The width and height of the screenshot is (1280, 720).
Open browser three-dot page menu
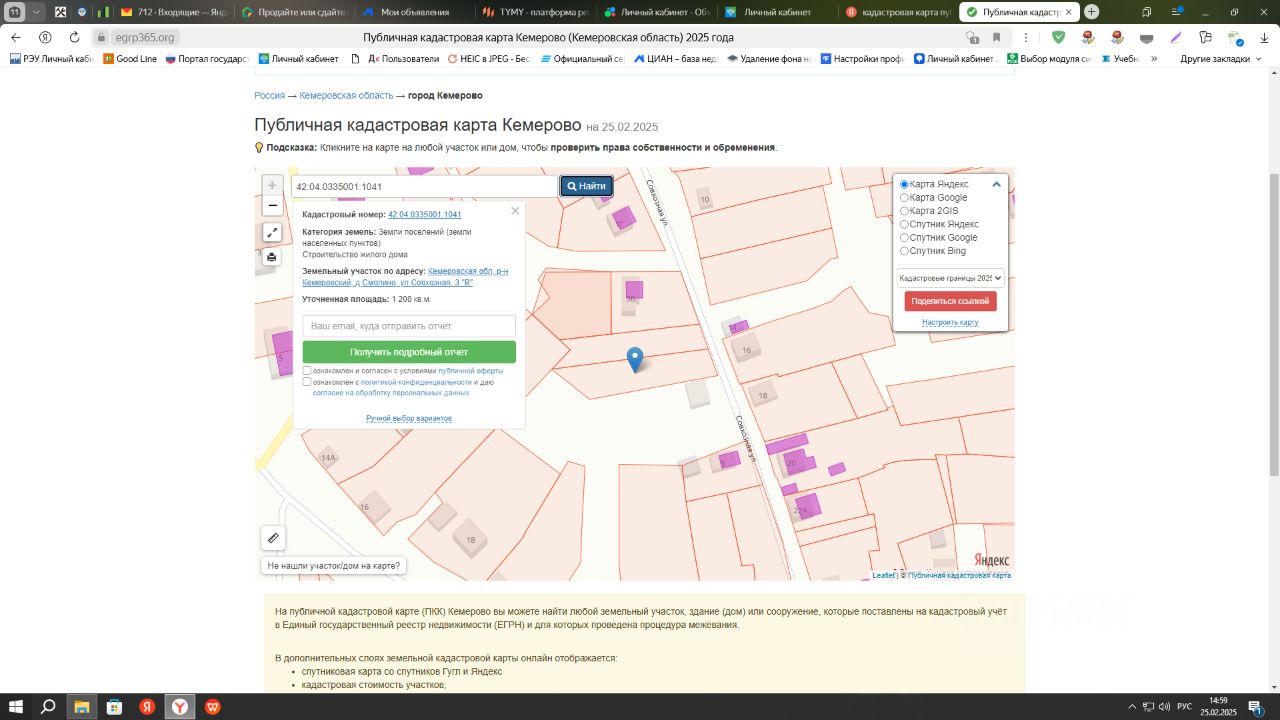[1026, 37]
